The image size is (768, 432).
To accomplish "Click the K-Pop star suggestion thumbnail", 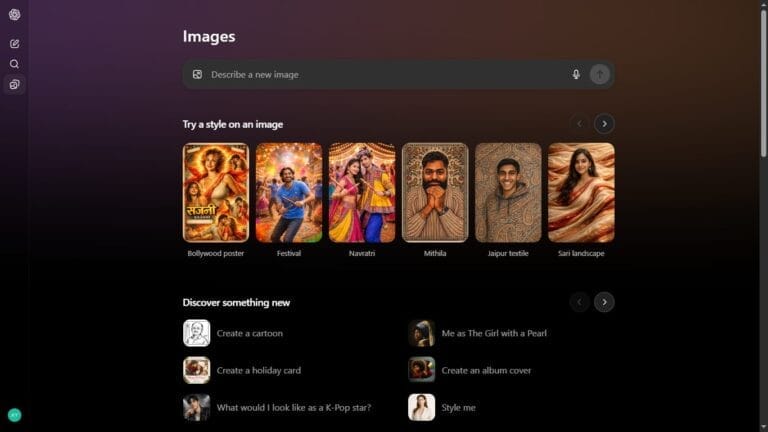I will [x=196, y=408].
